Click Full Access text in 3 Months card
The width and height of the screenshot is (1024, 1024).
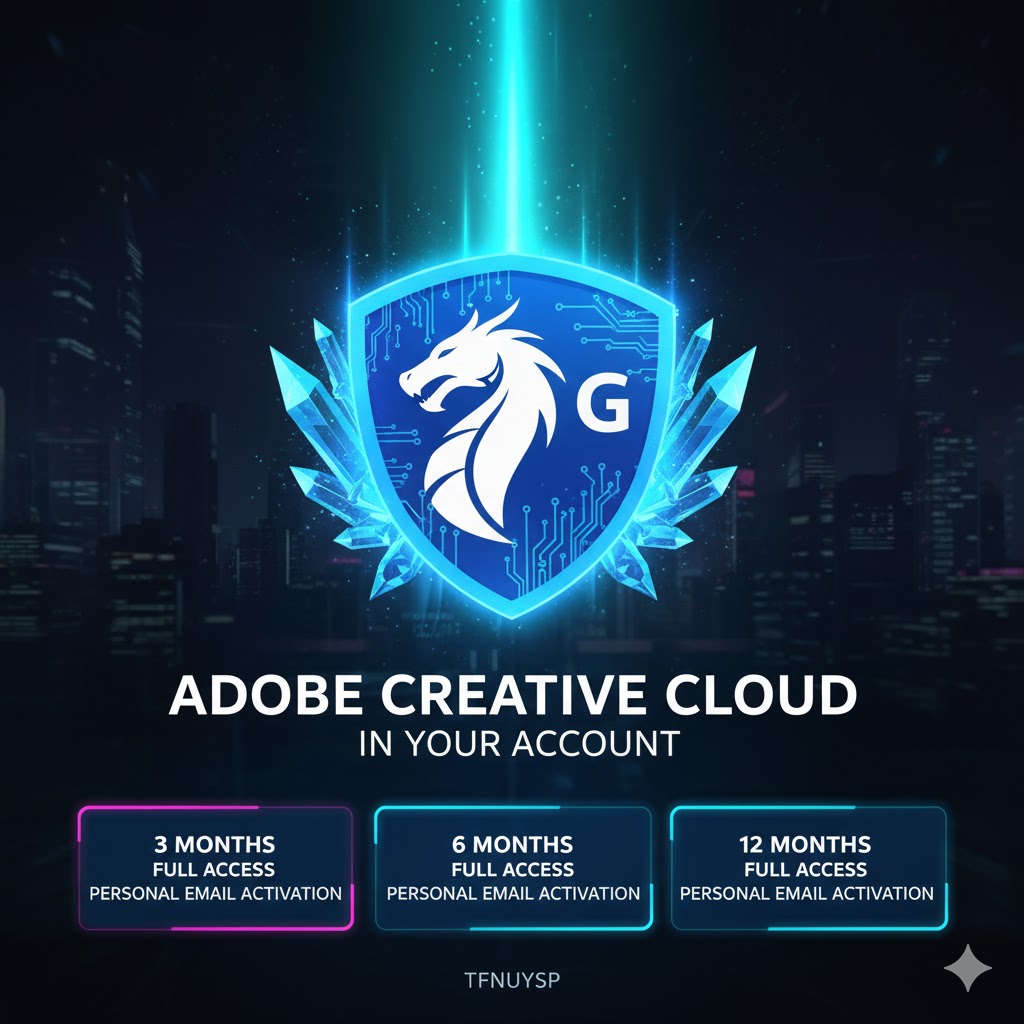coord(214,869)
